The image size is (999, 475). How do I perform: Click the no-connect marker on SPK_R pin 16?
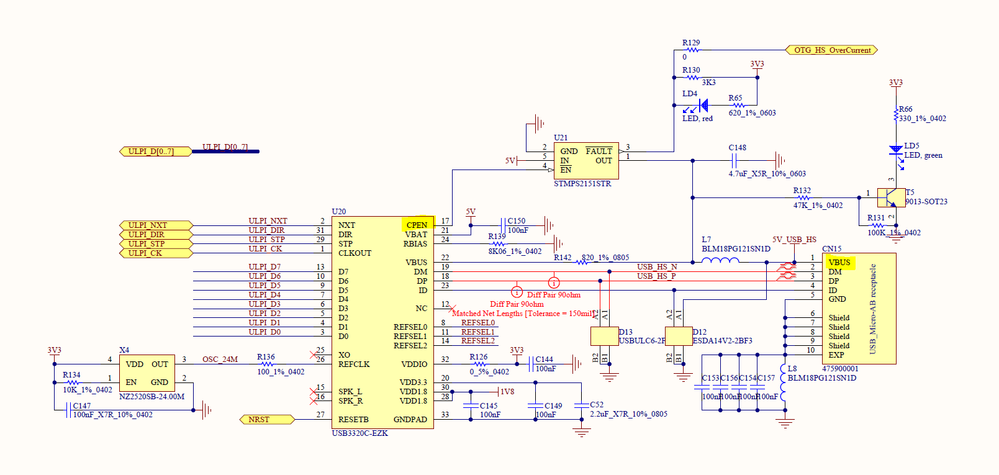point(313,400)
